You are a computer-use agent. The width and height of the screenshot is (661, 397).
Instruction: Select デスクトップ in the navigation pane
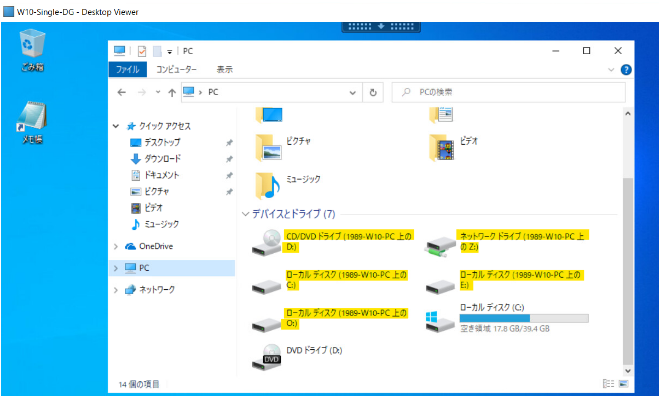pyautogui.click(x=162, y=142)
